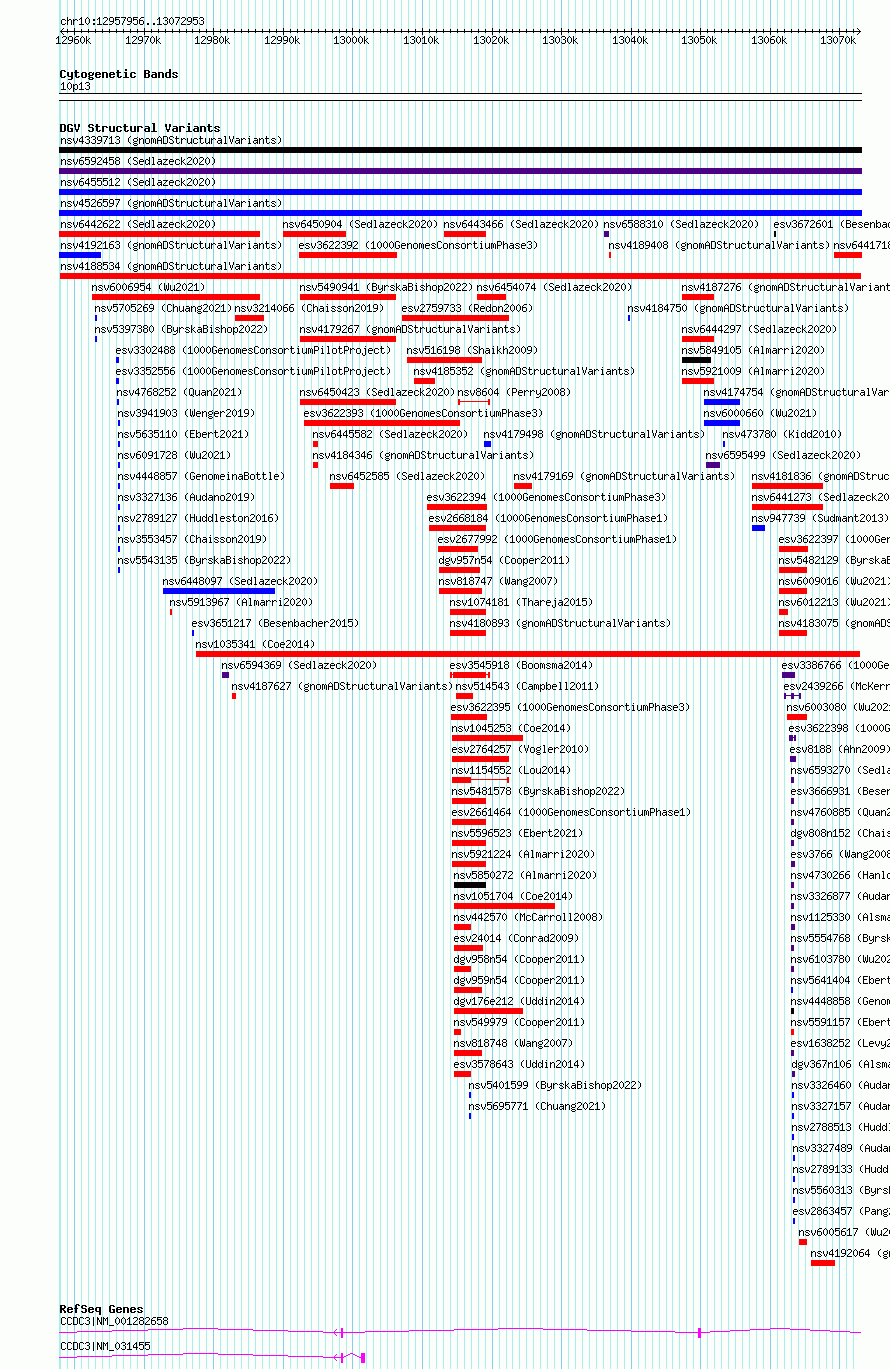Click nsv4189408 (gnomADStructuralVariants) label
The height and width of the screenshot is (1369, 890).
(719, 245)
